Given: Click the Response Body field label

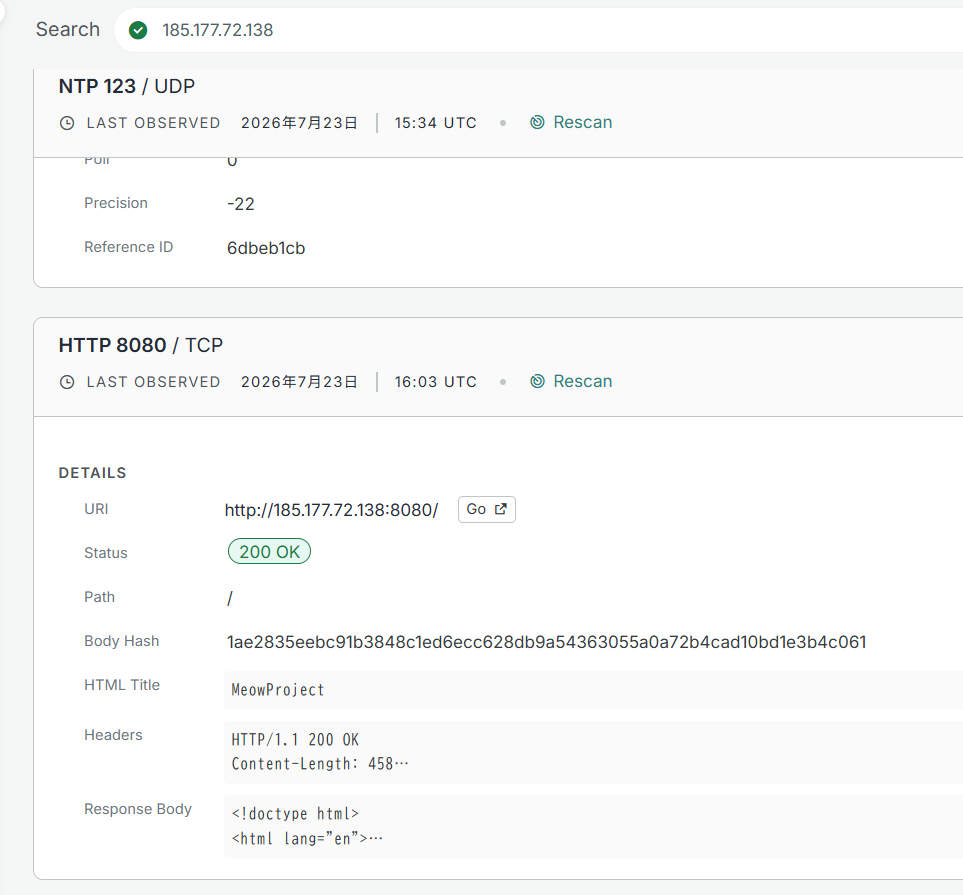Looking at the screenshot, I should tap(138, 809).
